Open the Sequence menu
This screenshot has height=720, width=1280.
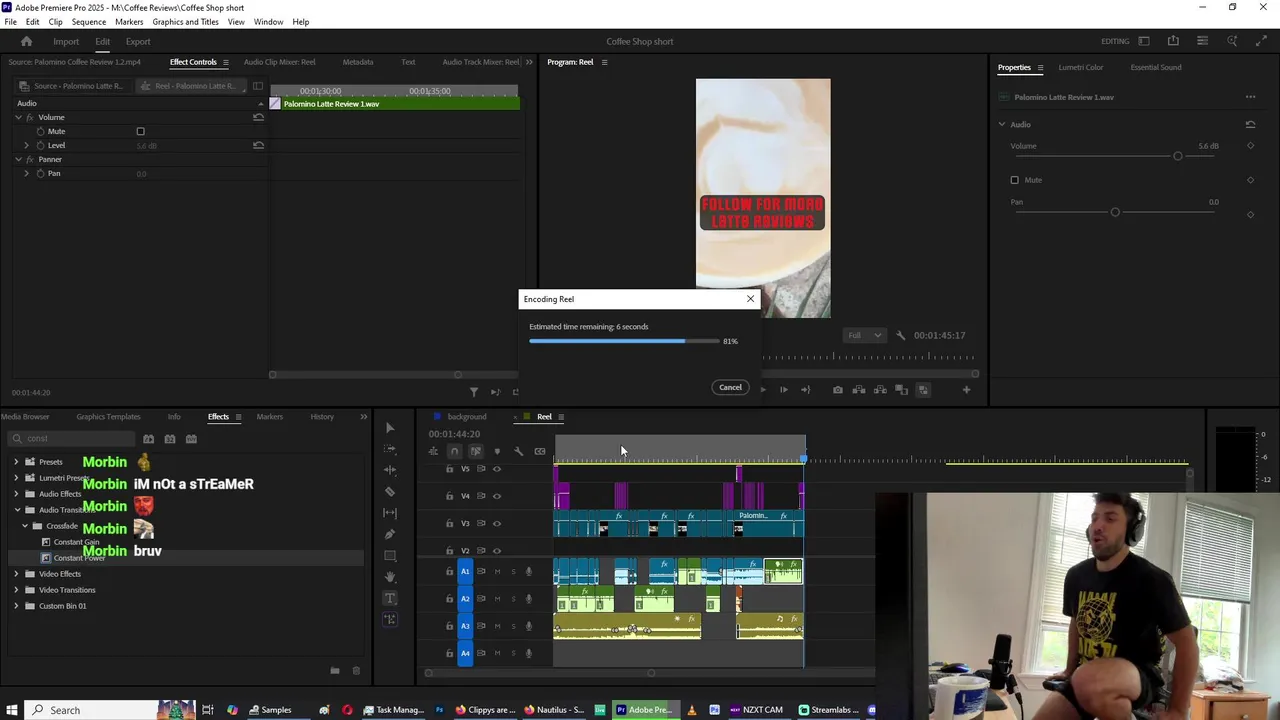pos(88,21)
